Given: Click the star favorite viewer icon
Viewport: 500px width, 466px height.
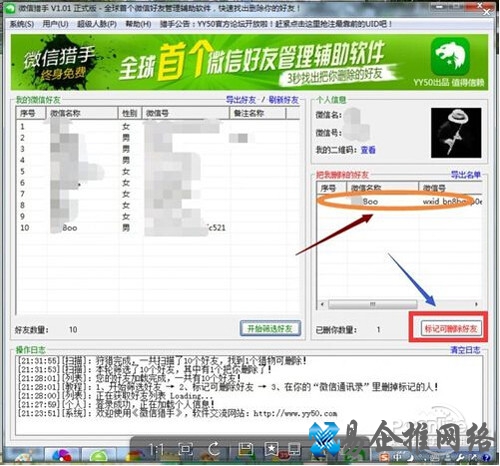Looking at the screenshot, I should (271, 449).
